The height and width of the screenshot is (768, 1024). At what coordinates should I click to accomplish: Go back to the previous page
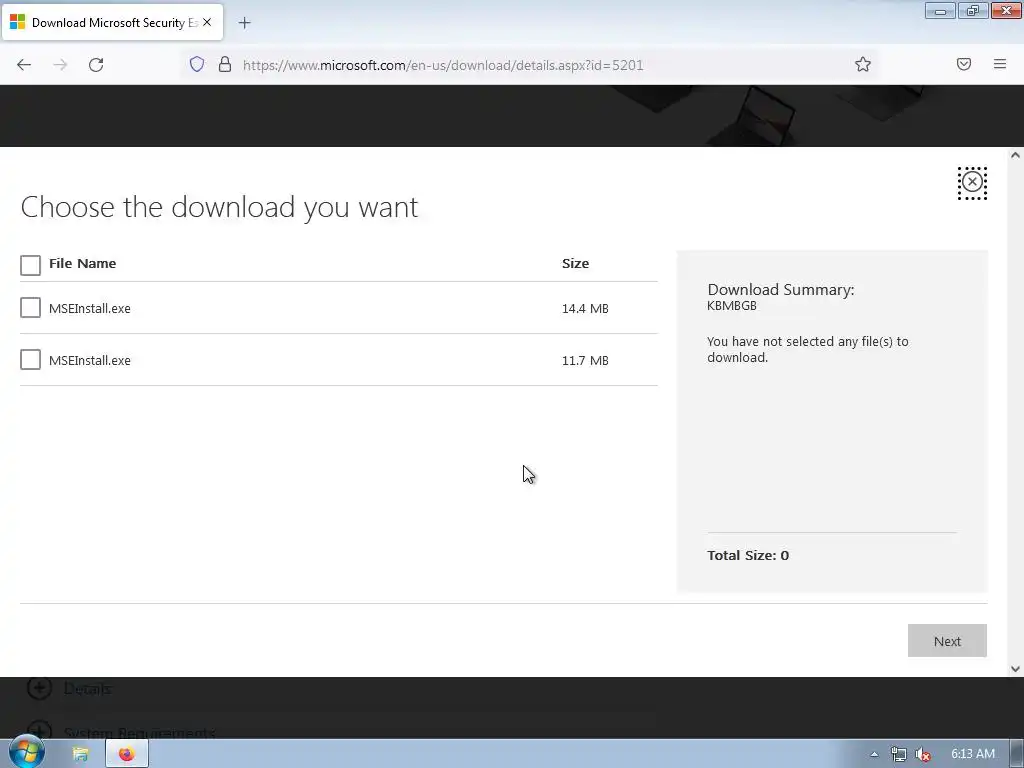pyautogui.click(x=24, y=65)
